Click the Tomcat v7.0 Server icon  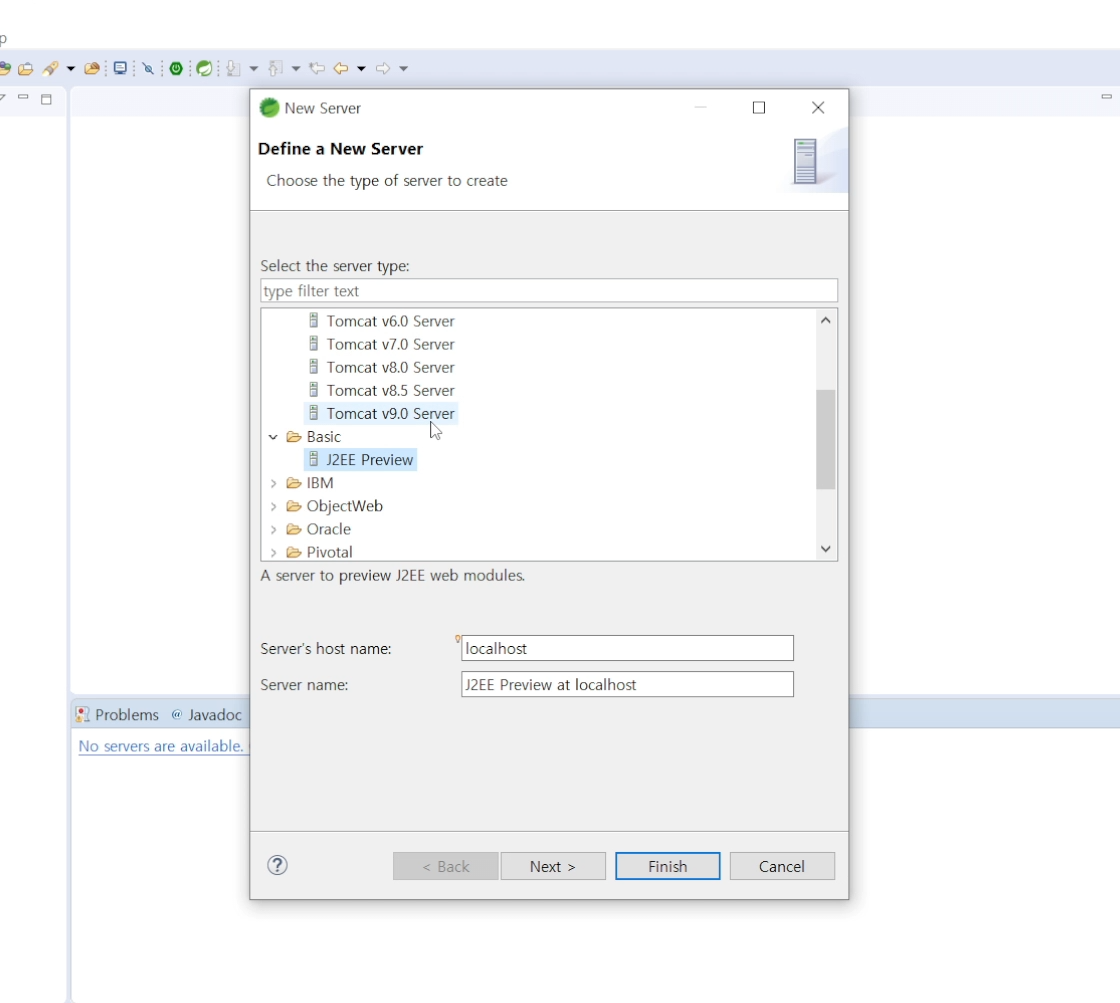pos(314,344)
